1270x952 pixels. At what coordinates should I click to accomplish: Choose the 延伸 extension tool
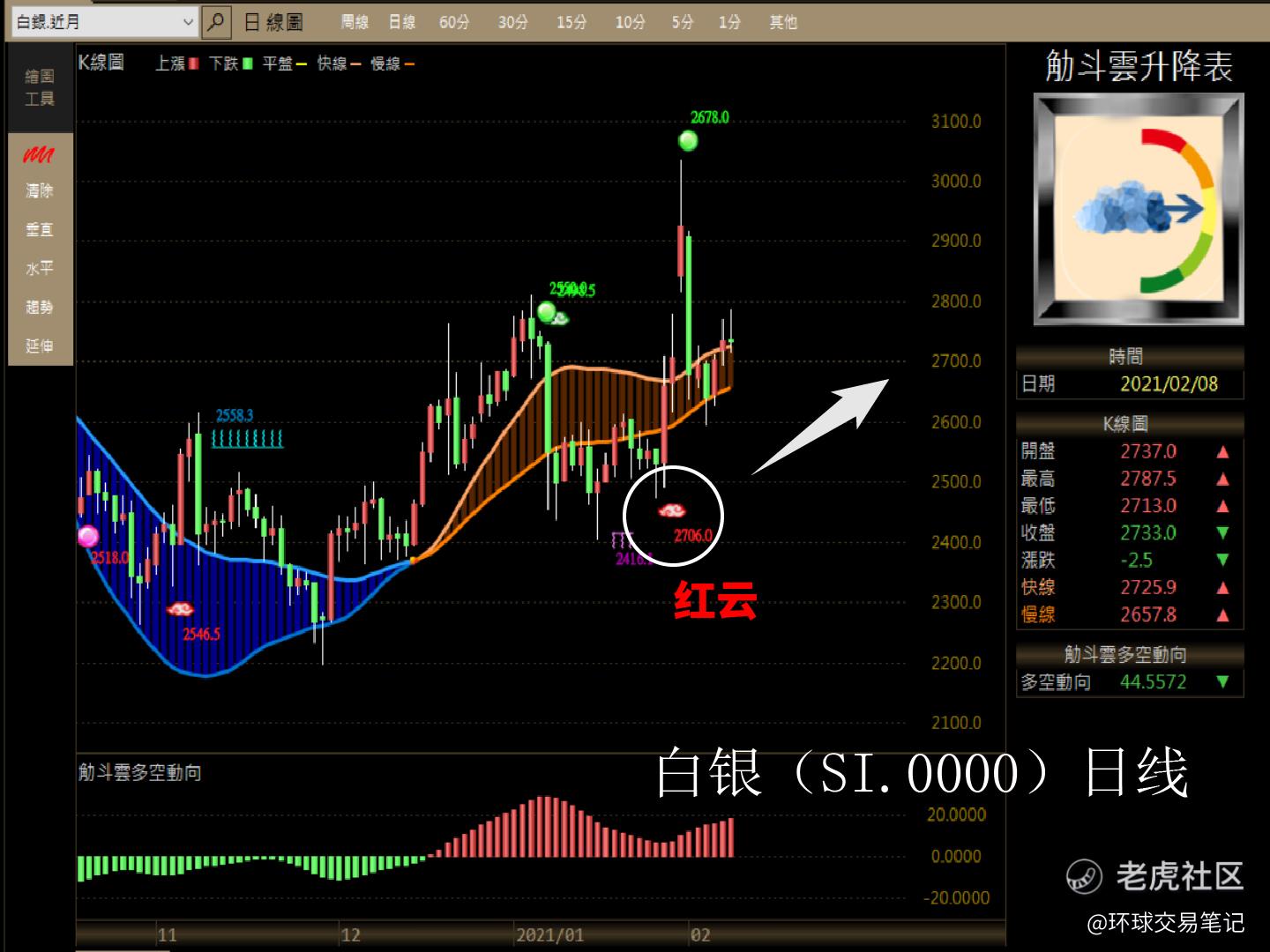point(40,346)
